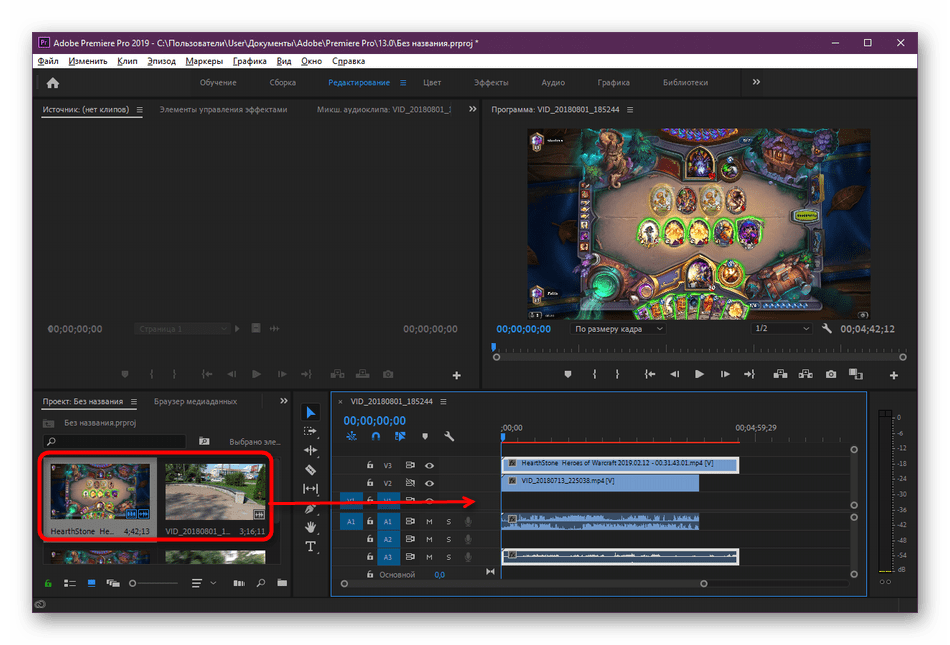This screenshot has width=950, height=645.
Task: Mute audio track A1
Action: 429,521
